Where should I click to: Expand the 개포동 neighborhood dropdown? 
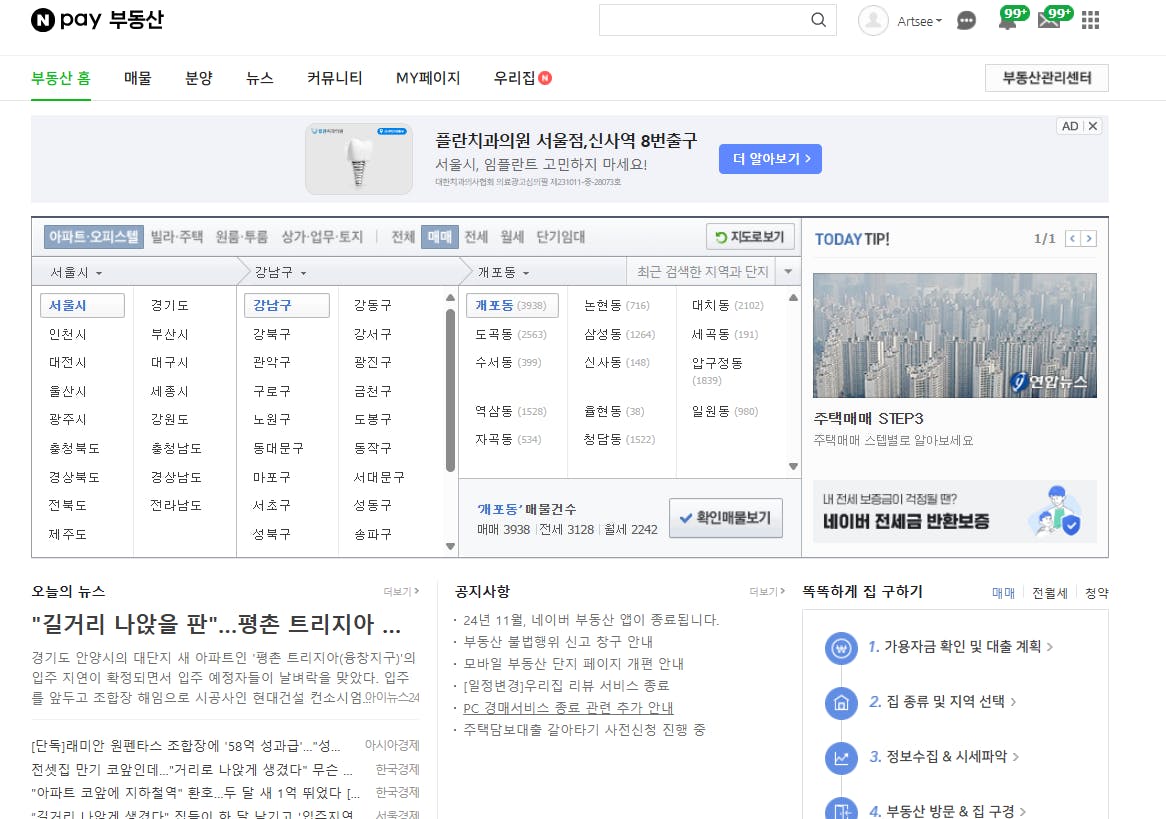(x=503, y=272)
